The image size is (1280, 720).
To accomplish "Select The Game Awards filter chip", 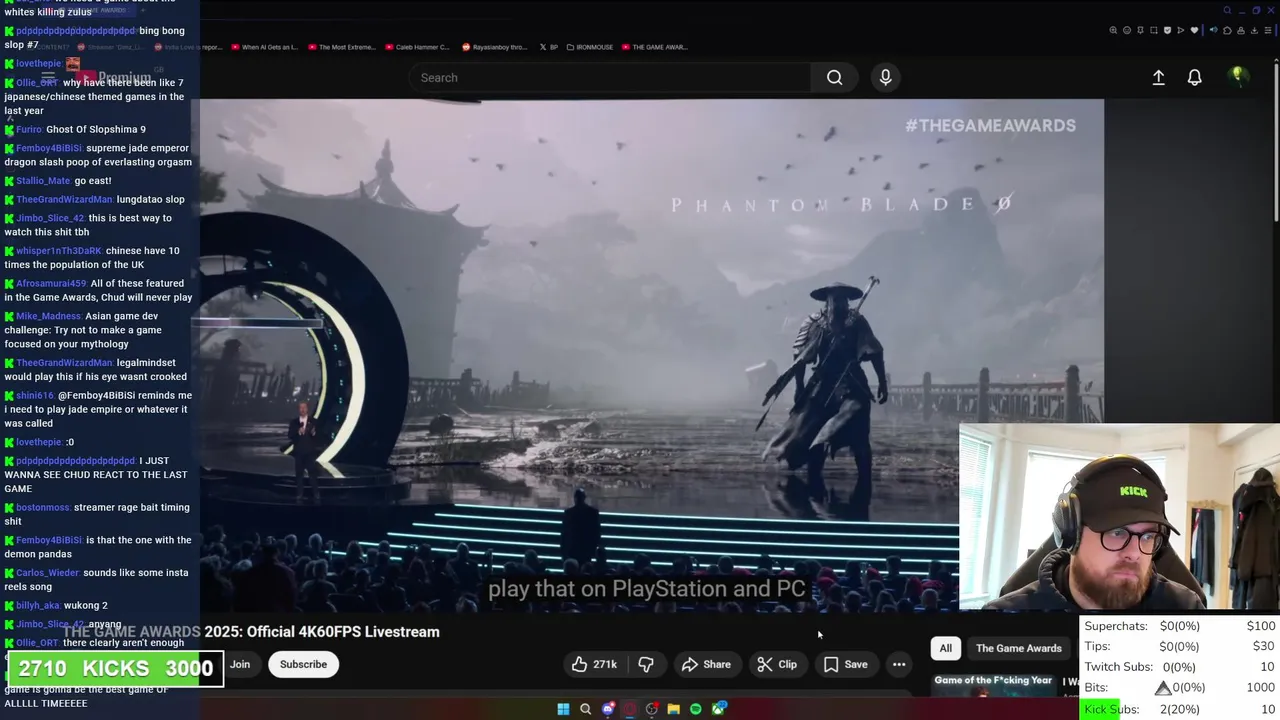I will tap(1018, 648).
